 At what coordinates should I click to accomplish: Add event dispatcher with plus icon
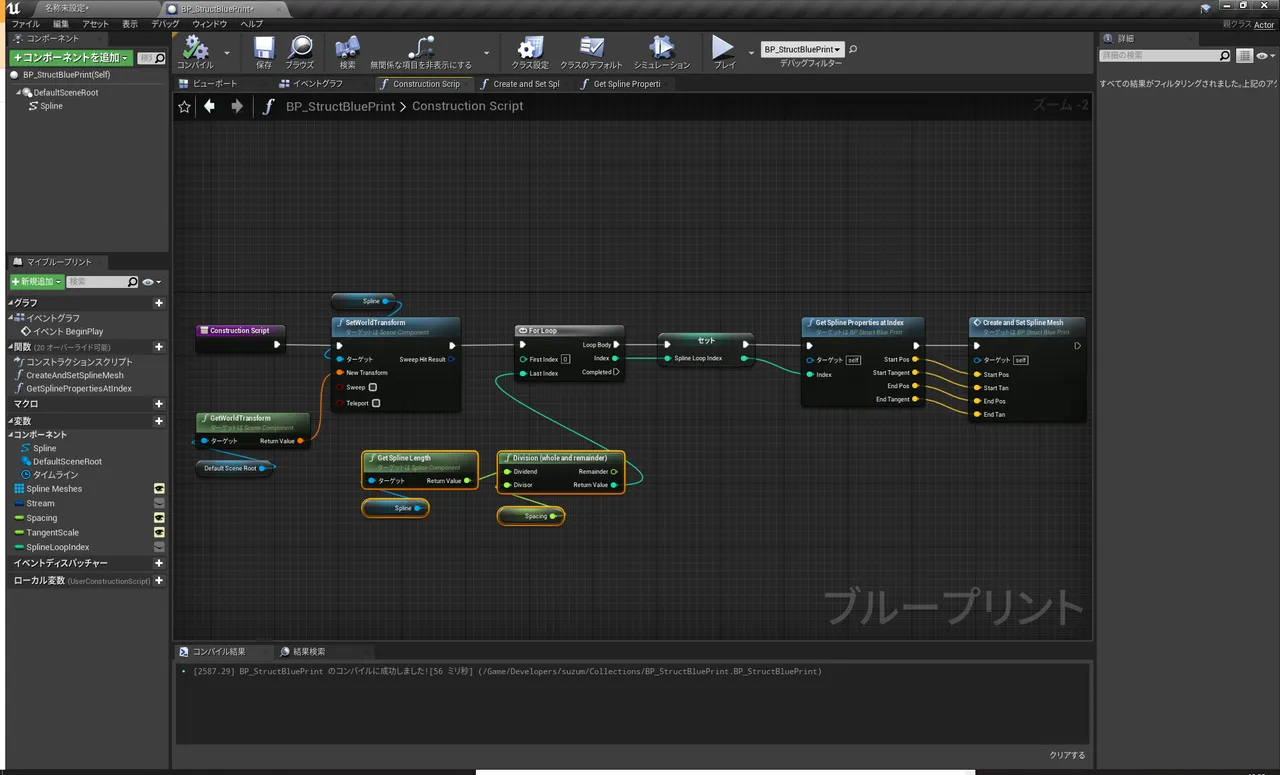159,564
